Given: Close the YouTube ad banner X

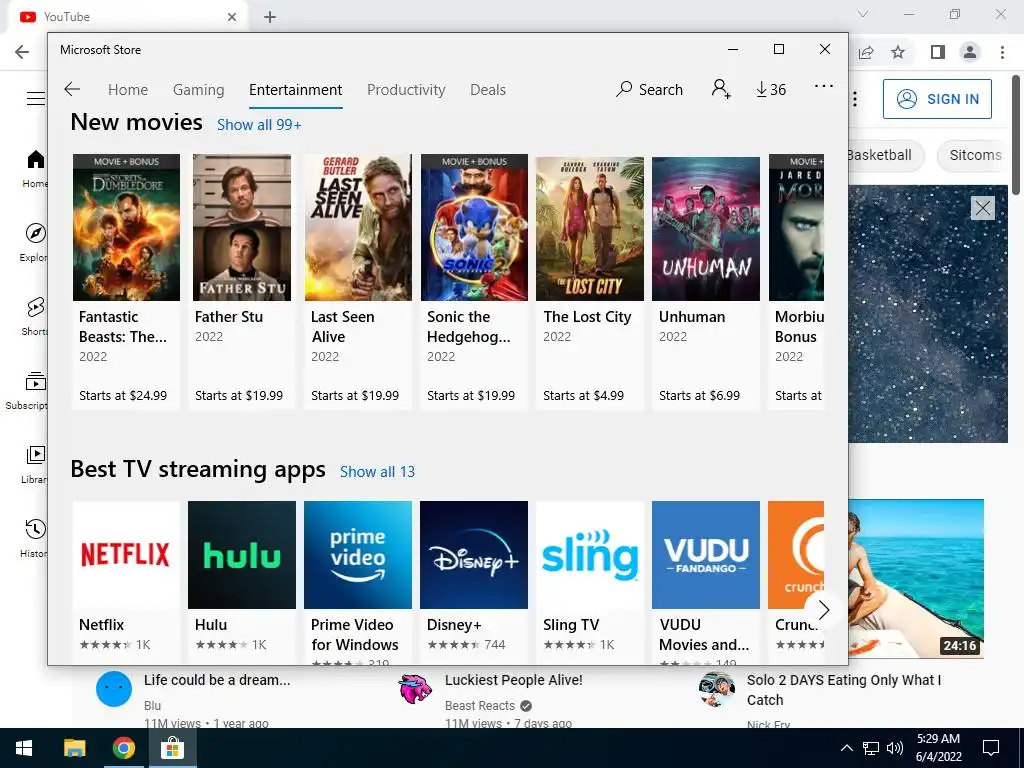Looking at the screenshot, I should (982, 208).
